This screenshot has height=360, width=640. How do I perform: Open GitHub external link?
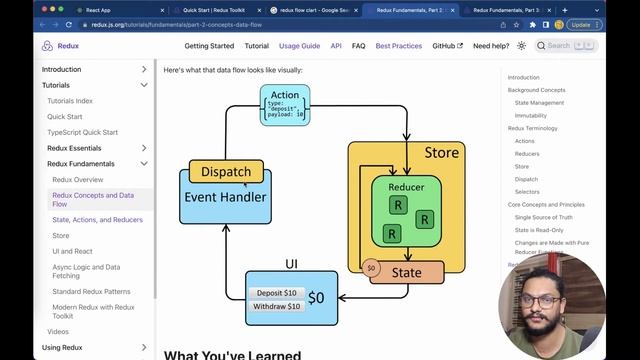coord(447,46)
